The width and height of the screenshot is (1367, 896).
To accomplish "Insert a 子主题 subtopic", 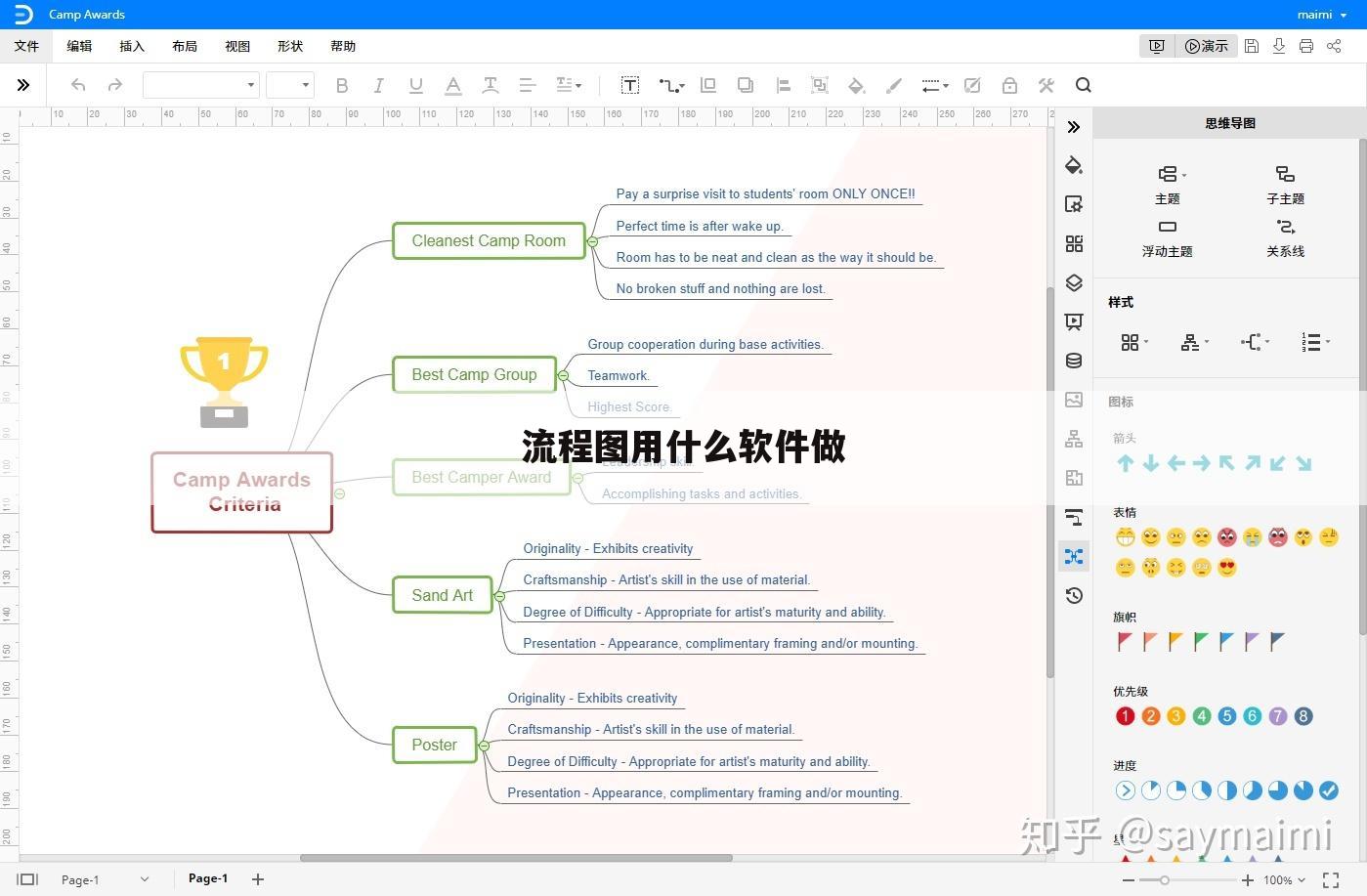I will pyautogui.click(x=1285, y=184).
